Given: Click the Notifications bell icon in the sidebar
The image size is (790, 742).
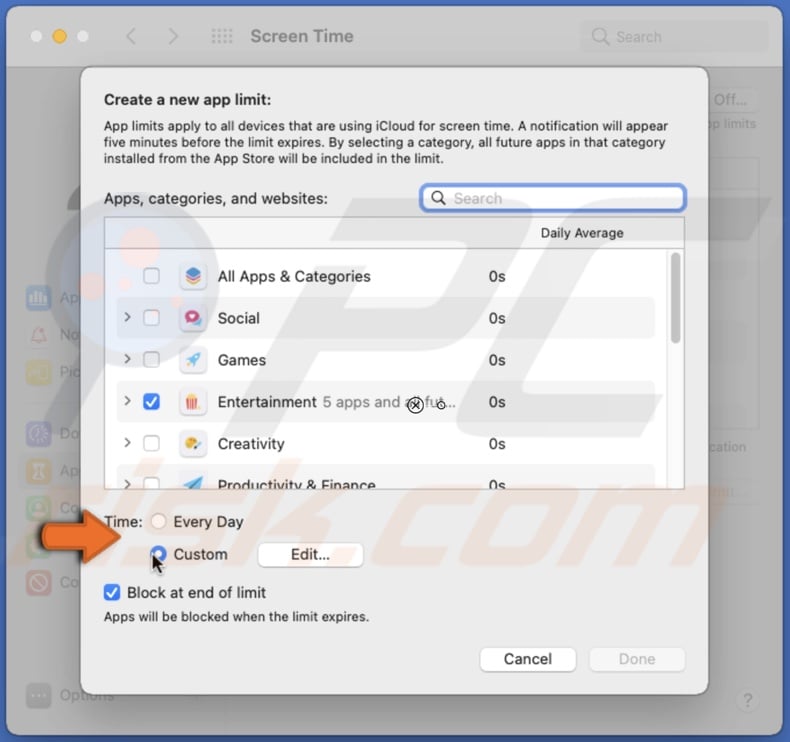Looking at the screenshot, I should [x=39, y=334].
